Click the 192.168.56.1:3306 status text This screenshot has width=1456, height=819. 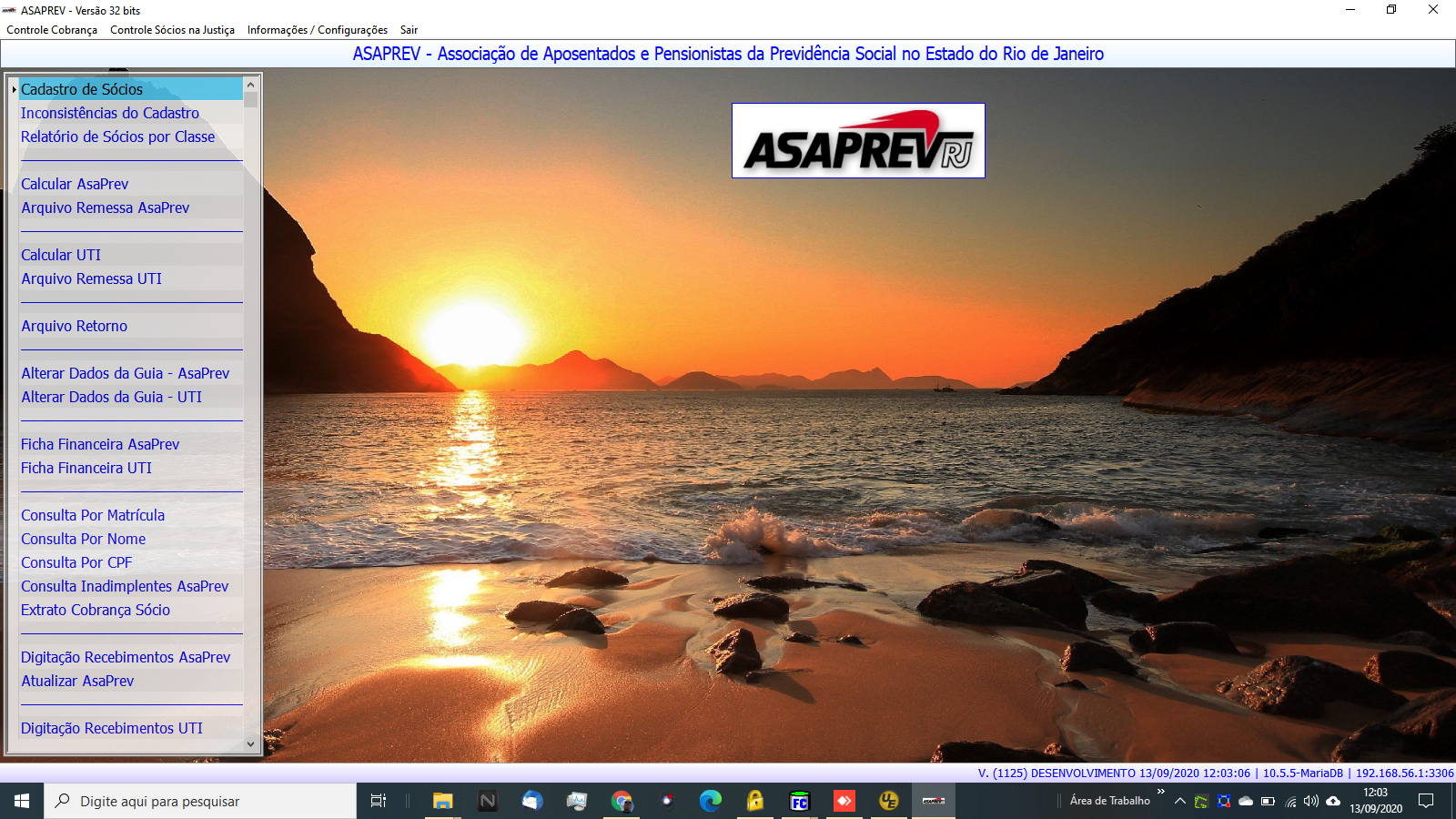point(1405,773)
